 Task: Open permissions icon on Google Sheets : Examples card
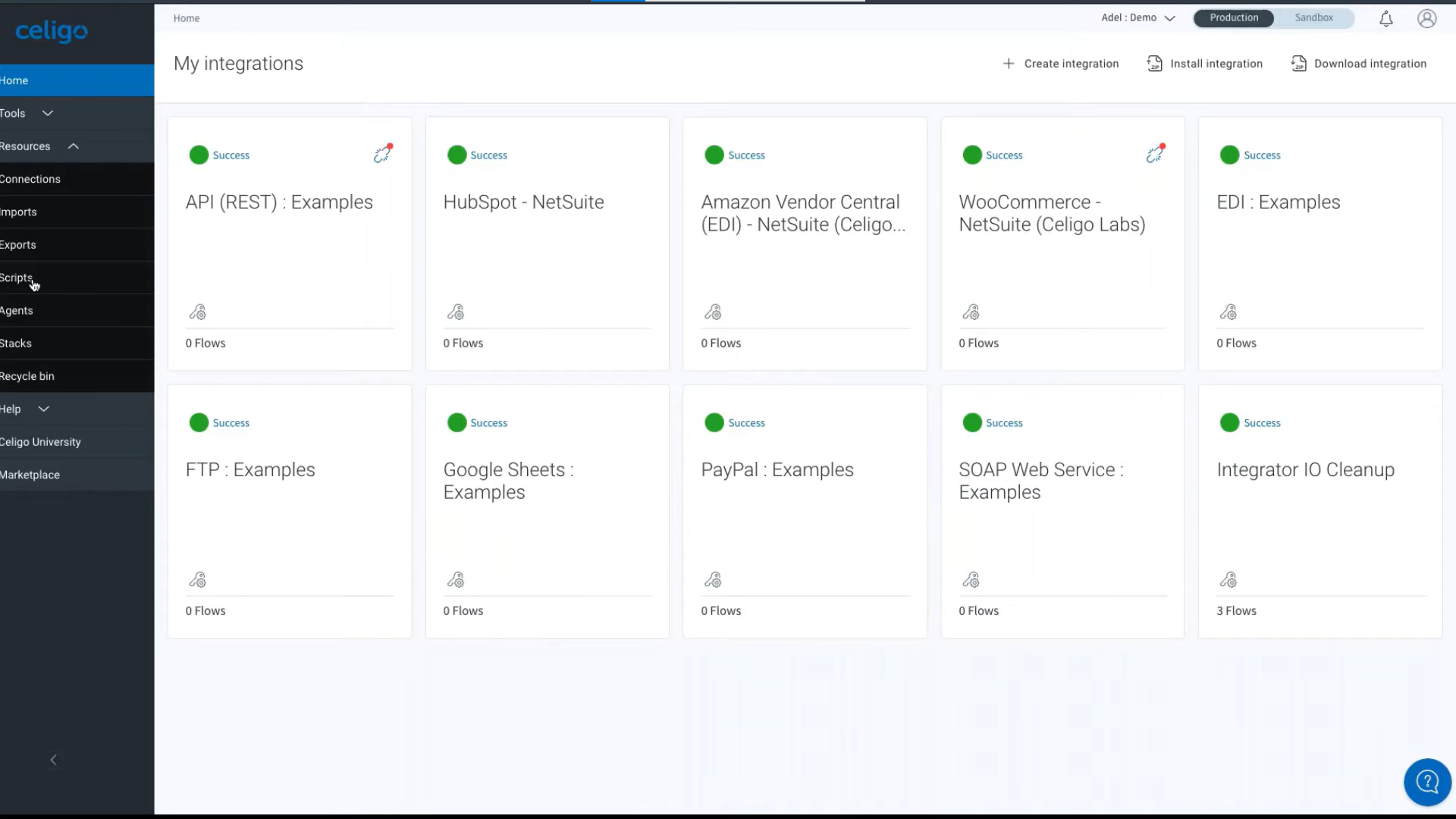pyautogui.click(x=455, y=579)
